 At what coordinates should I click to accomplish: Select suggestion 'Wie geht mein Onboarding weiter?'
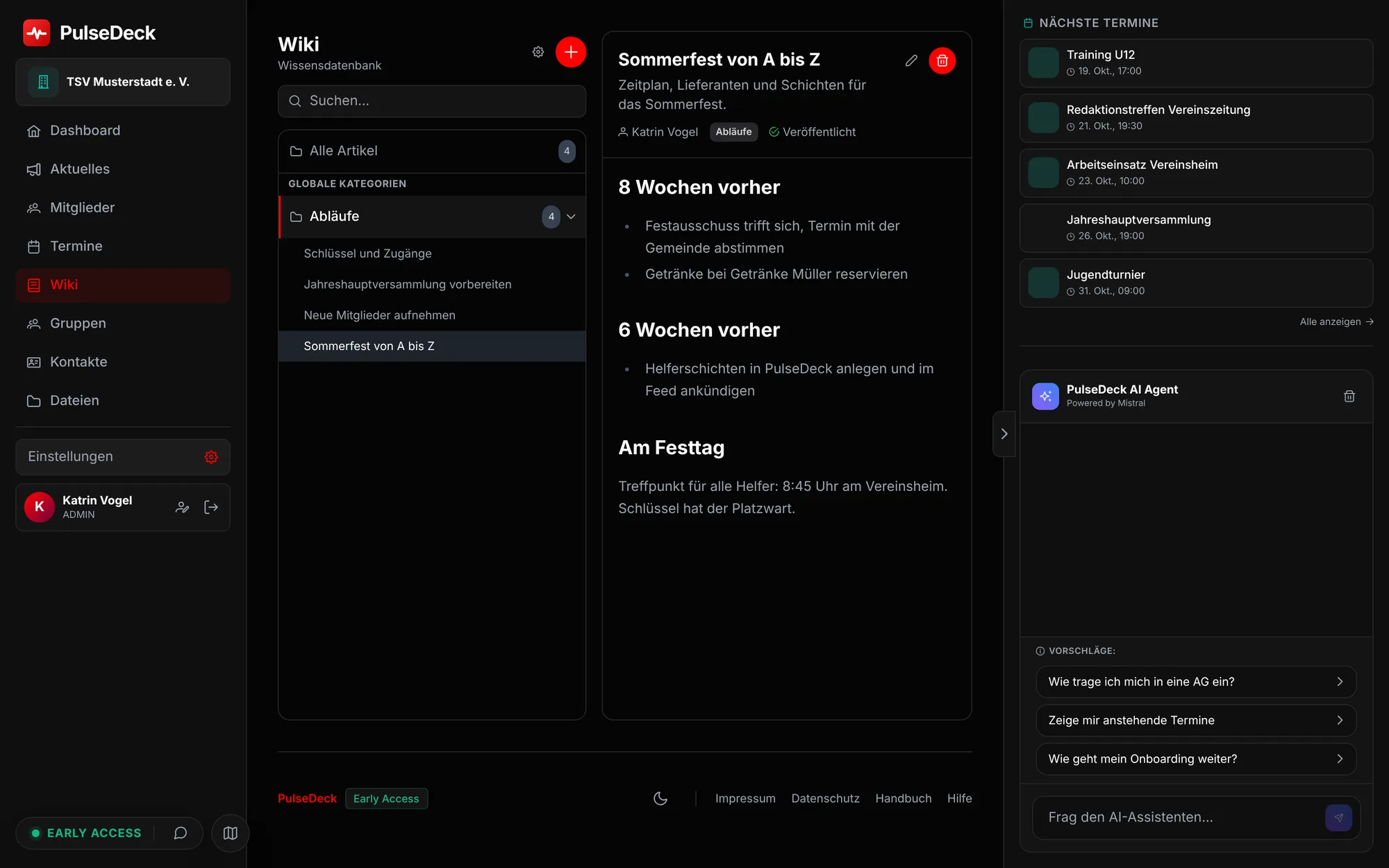(x=1196, y=759)
